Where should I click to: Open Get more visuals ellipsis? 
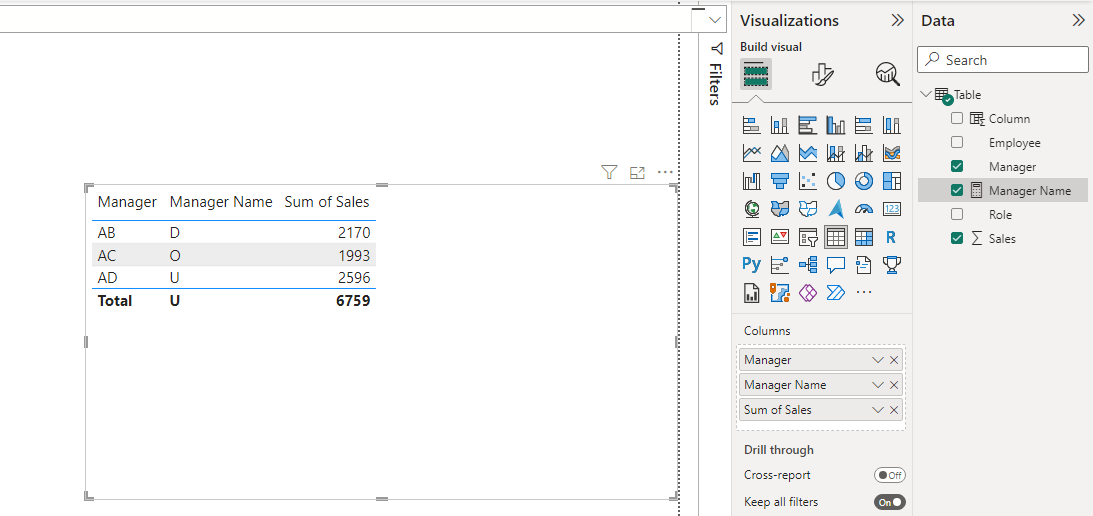pos(864,293)
